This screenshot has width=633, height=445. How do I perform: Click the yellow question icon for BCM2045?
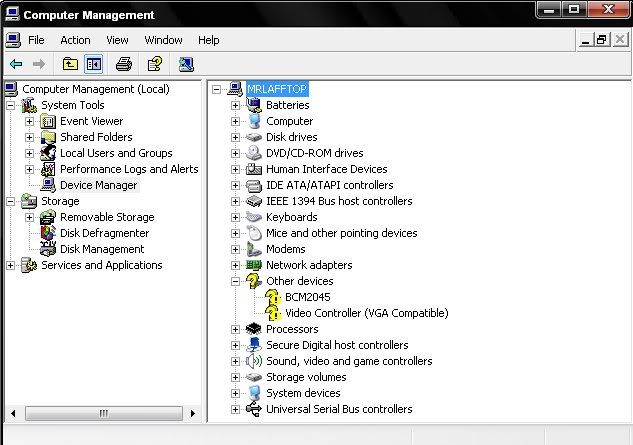pos(272,297)
